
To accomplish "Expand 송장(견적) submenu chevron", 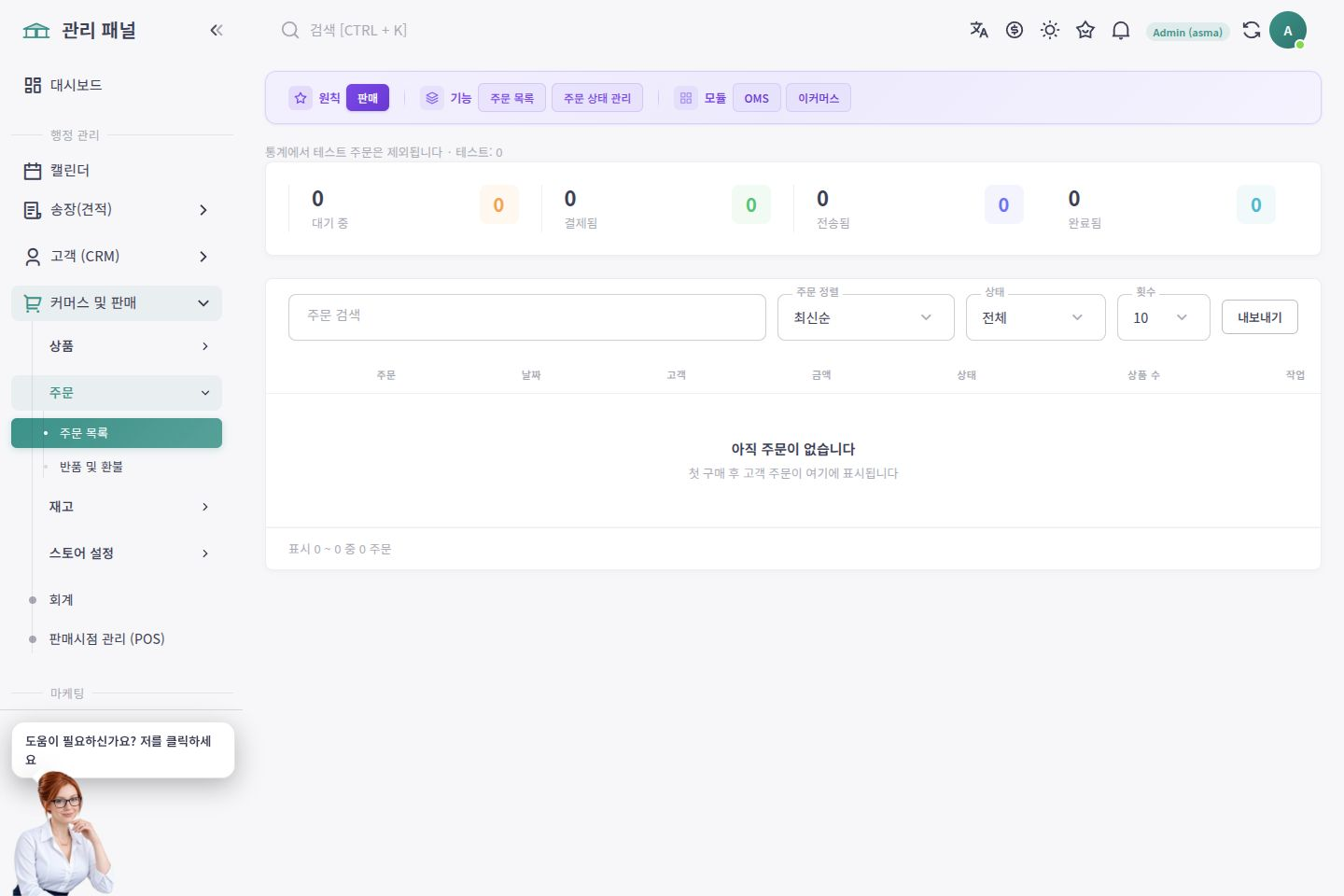I will 203,210.
